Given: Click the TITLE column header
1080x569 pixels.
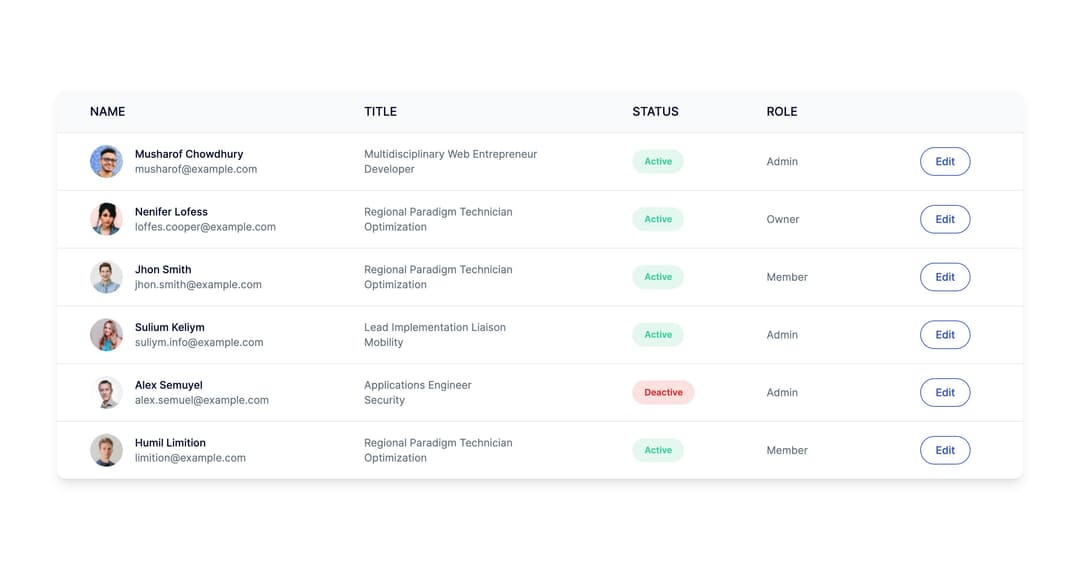Looking at the screenshot, I should point(380,112).
